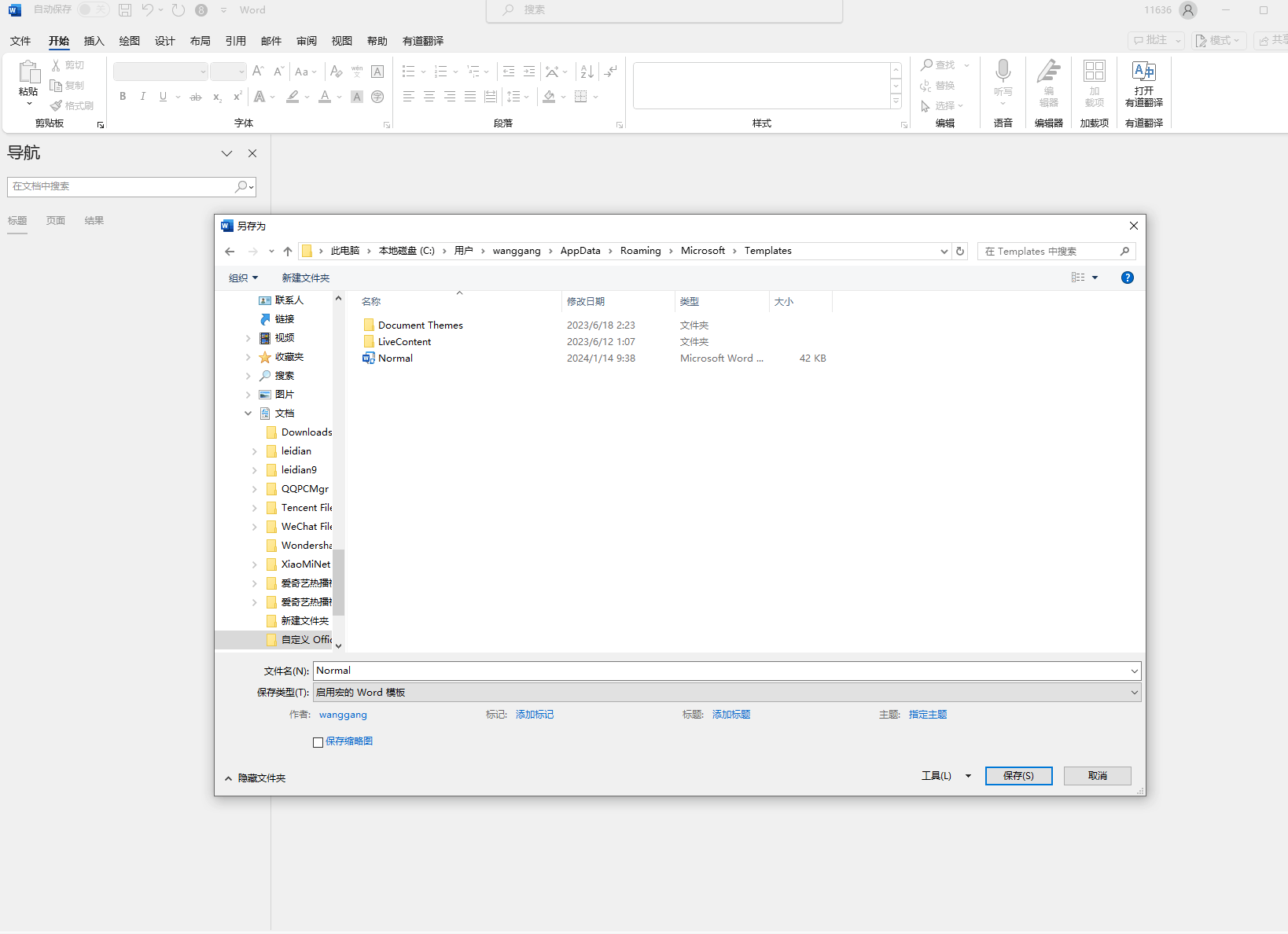This screenshot has width=1288, height=934.
Task: Click the center alignment icon
Action: click(x=429, y=97)
